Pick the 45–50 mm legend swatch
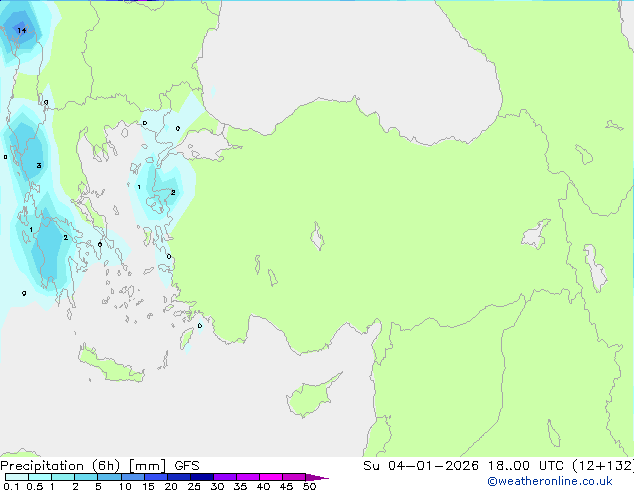 tap(294, 477)
